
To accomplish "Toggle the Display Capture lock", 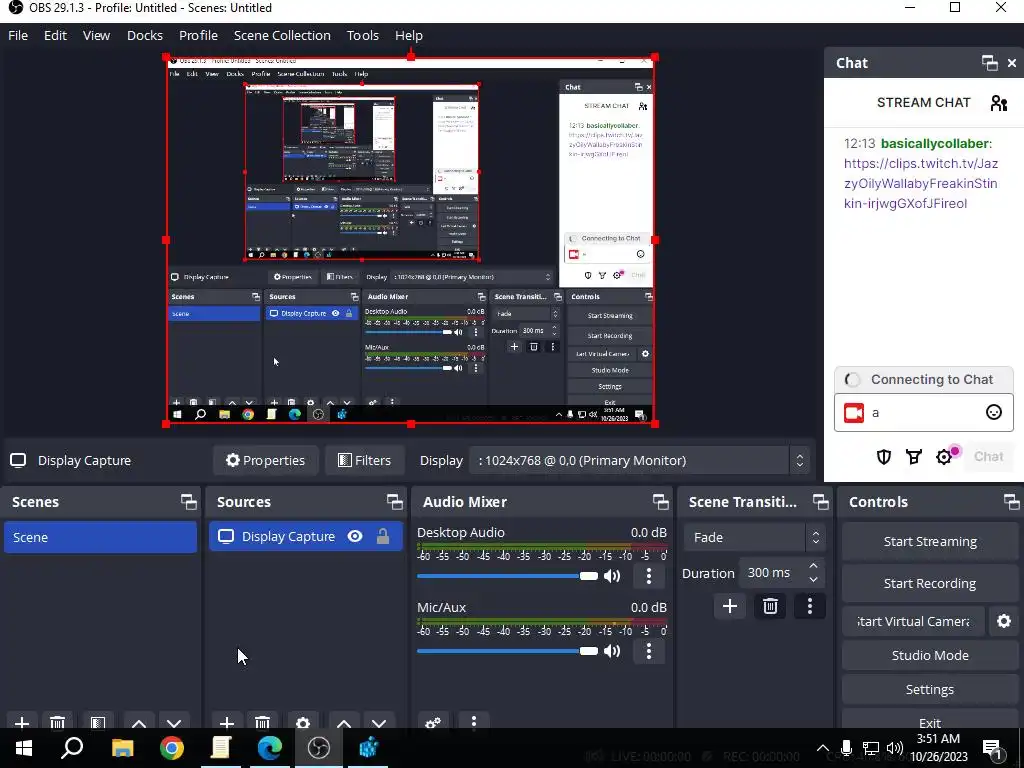I will pyautogui.click(x=383, y=536).
